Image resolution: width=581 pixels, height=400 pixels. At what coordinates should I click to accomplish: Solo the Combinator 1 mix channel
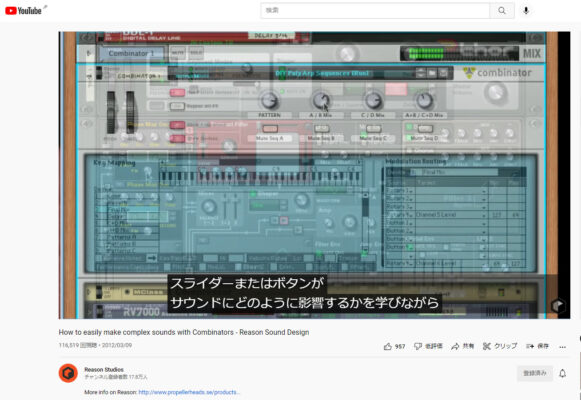[x=196, y=53]
